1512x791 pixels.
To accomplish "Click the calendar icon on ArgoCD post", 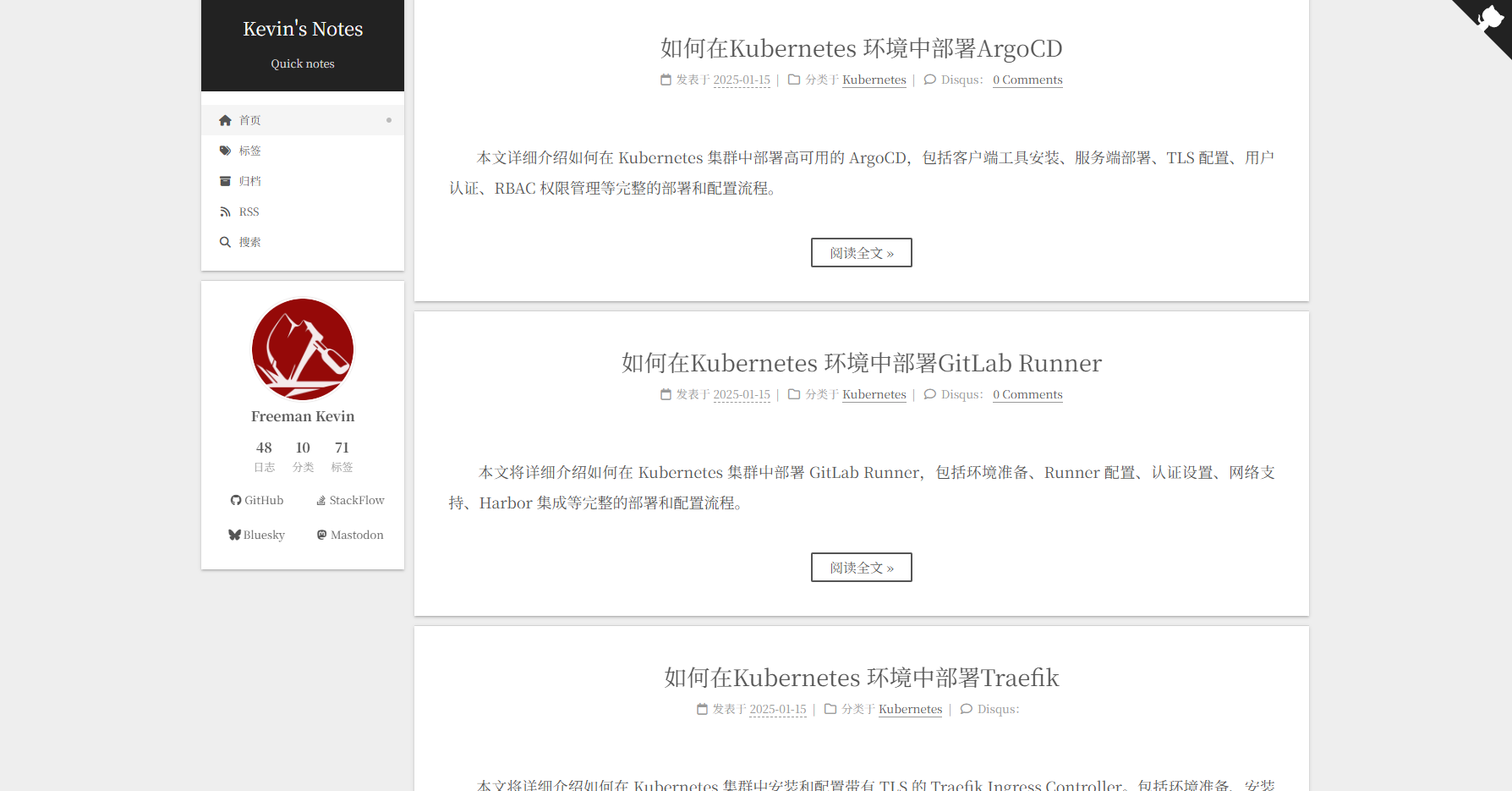I will tap(666, 80).
